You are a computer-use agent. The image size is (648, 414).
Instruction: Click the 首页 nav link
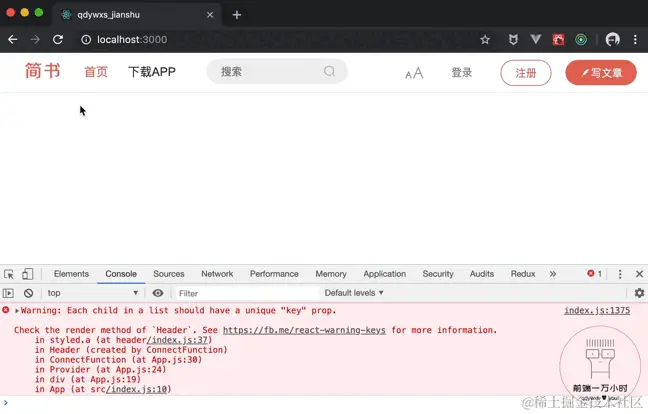(96, 72)
